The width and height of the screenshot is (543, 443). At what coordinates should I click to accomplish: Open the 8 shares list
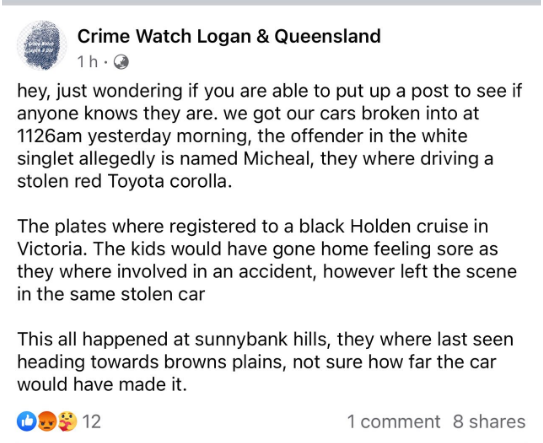pyautogui.click(x=489, y=422)
